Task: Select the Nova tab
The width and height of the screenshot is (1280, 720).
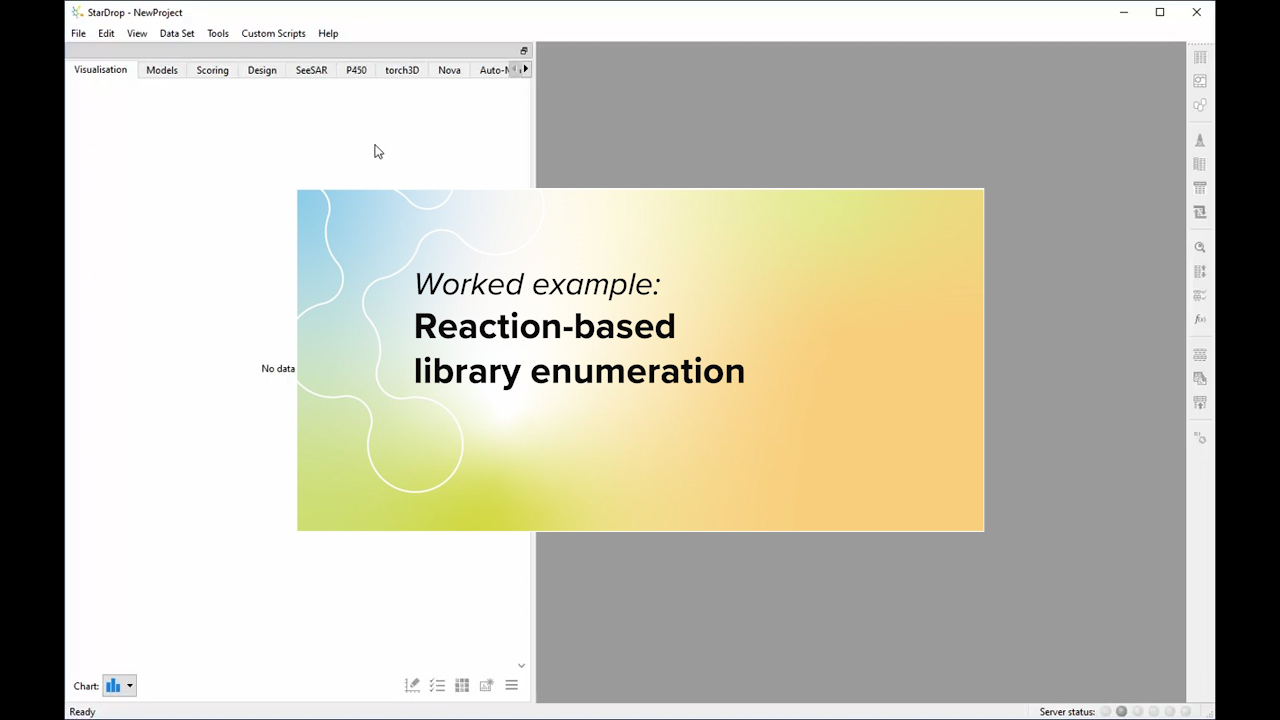Action: [x=449, y=69]
